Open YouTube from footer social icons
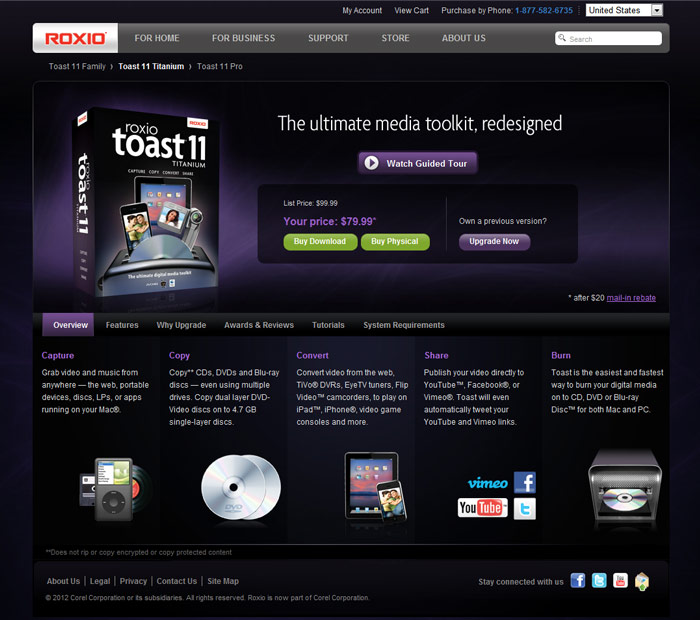Viewport: 700px width, 620px height. (620, 581)
